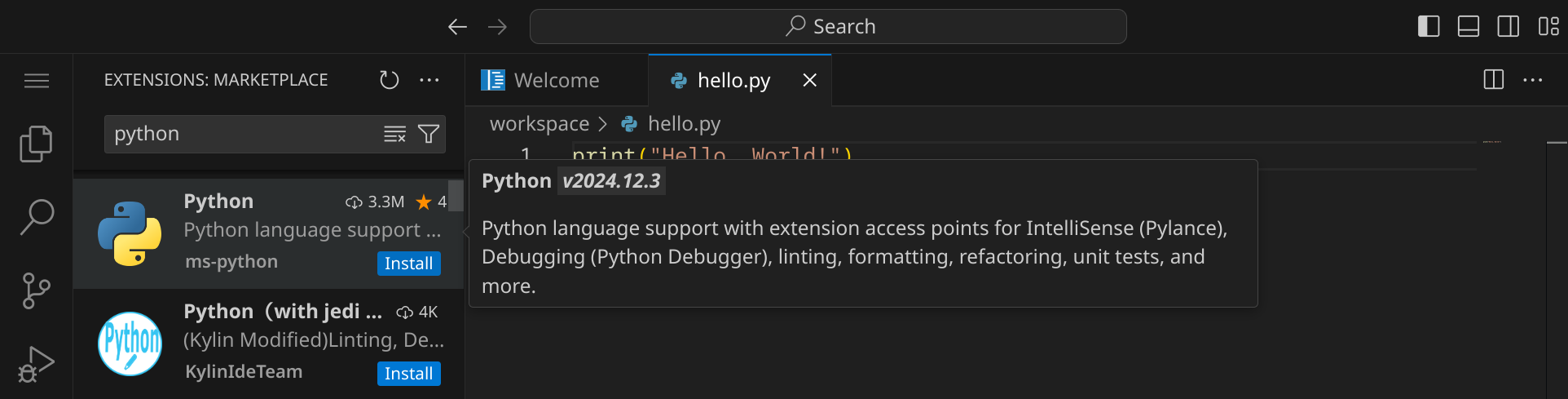Open the hamburger application menu

[36, 81]
